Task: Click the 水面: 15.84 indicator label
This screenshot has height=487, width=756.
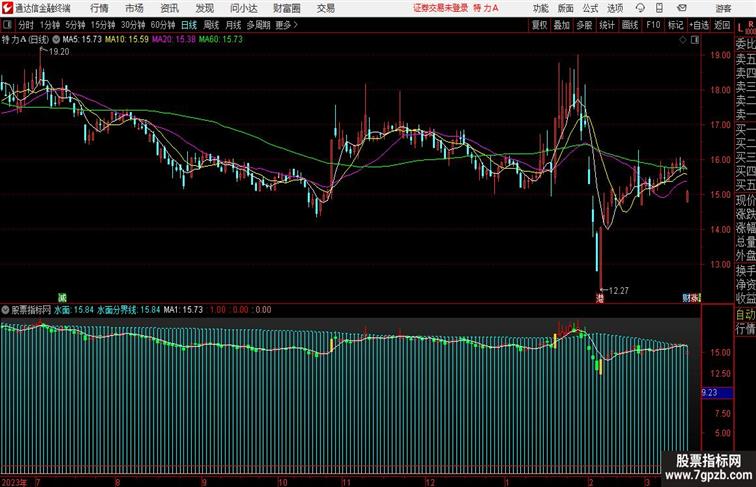Action: coord(74,310)
